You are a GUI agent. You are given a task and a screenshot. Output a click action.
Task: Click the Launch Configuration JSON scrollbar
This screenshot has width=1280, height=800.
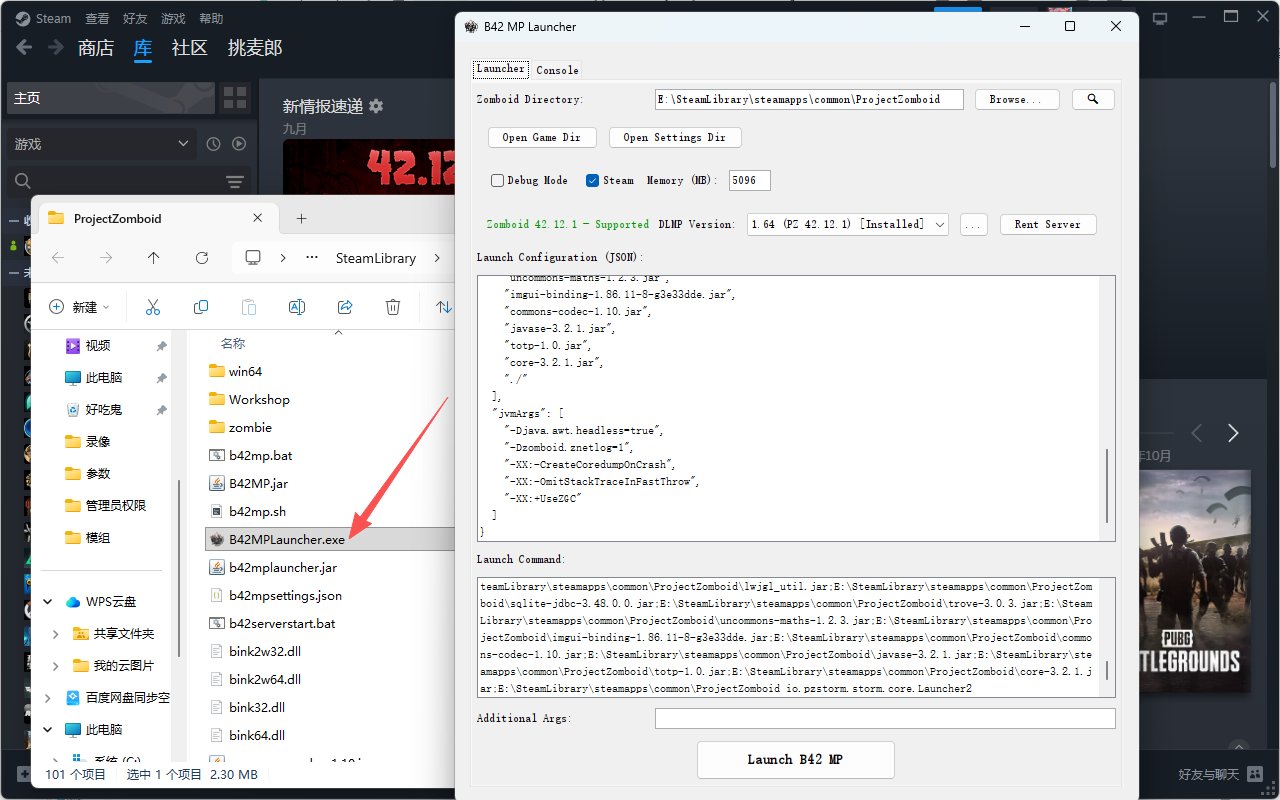click(1107, 485)
